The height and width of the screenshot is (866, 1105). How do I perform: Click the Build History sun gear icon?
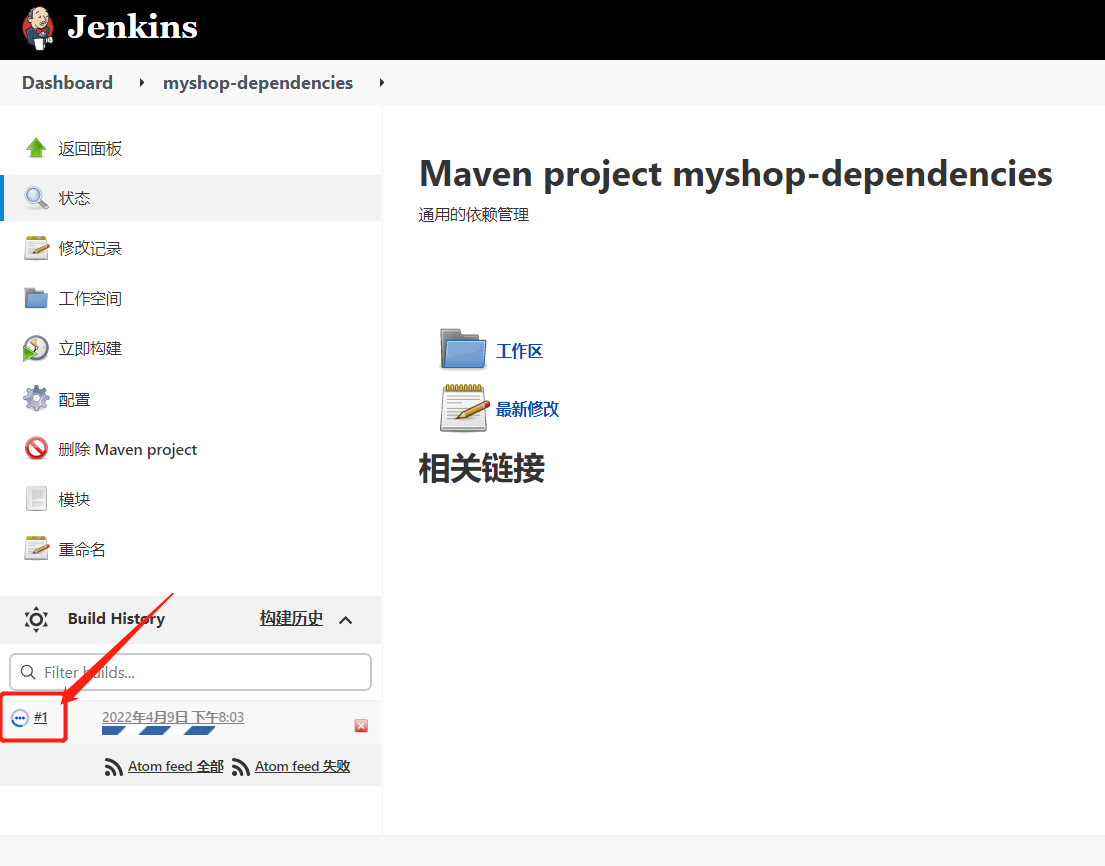(x=36, y=619)
